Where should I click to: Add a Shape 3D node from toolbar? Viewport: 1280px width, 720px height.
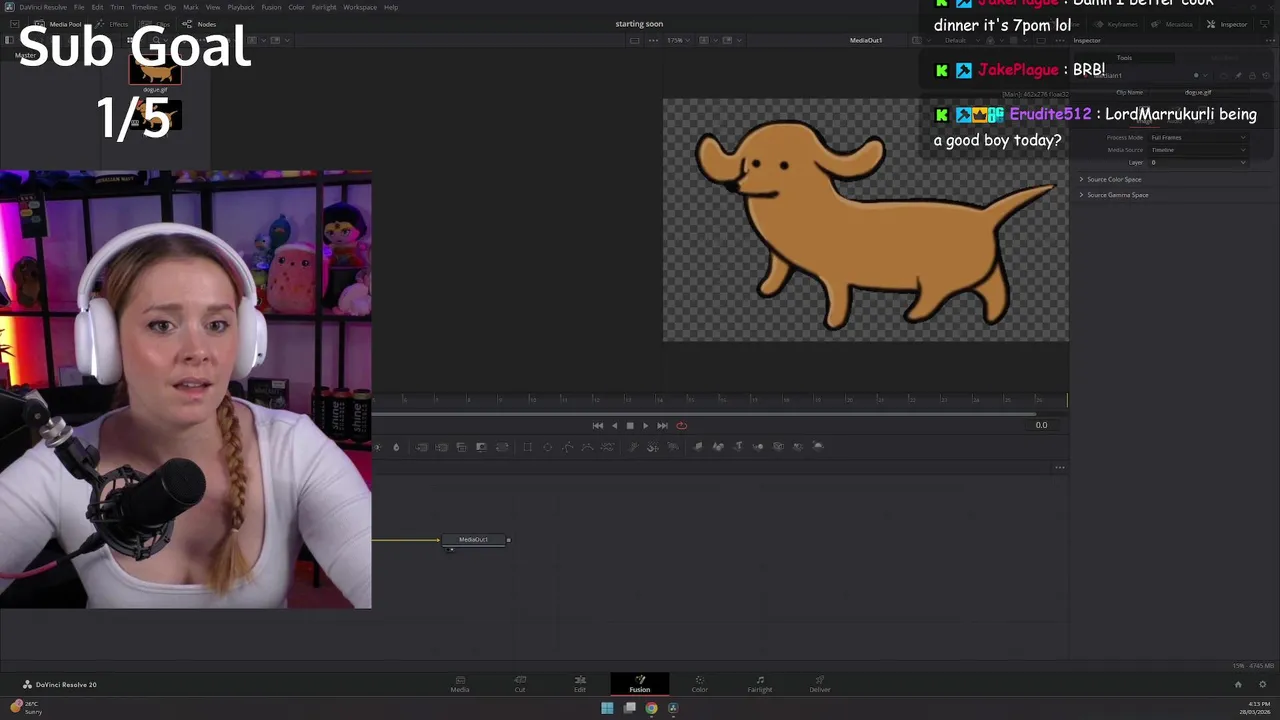click(x=717, y=446)
